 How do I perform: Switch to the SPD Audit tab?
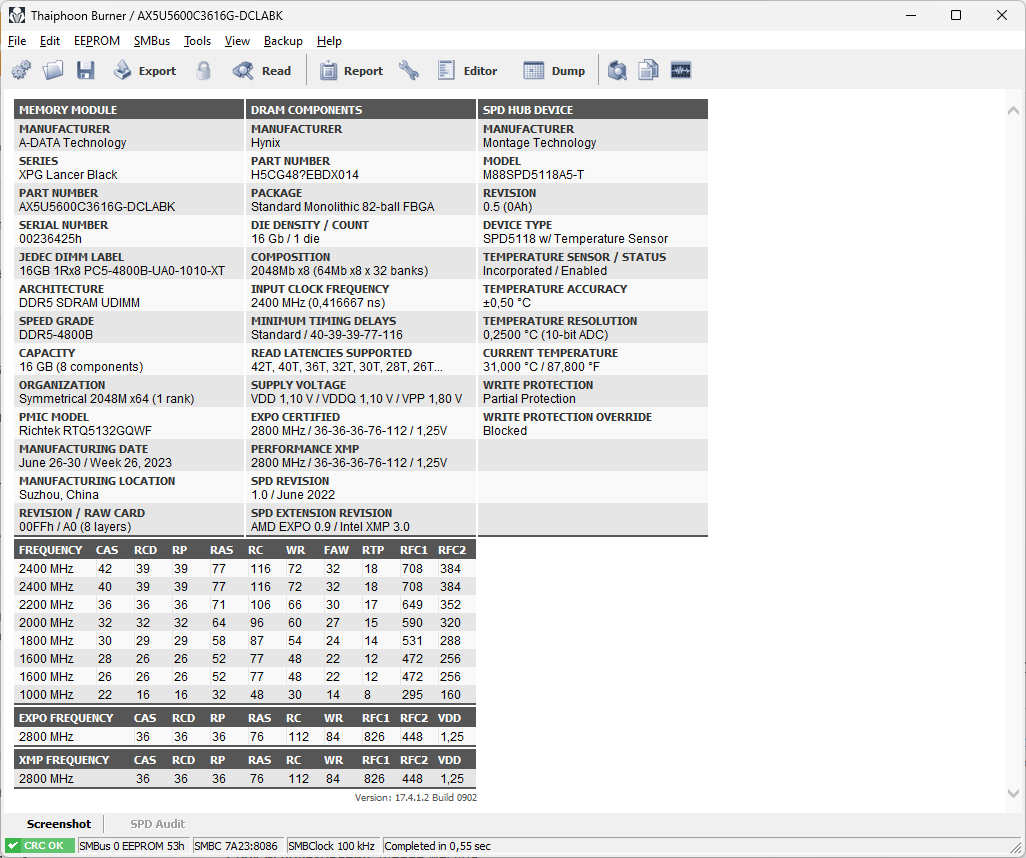point(157,824)
